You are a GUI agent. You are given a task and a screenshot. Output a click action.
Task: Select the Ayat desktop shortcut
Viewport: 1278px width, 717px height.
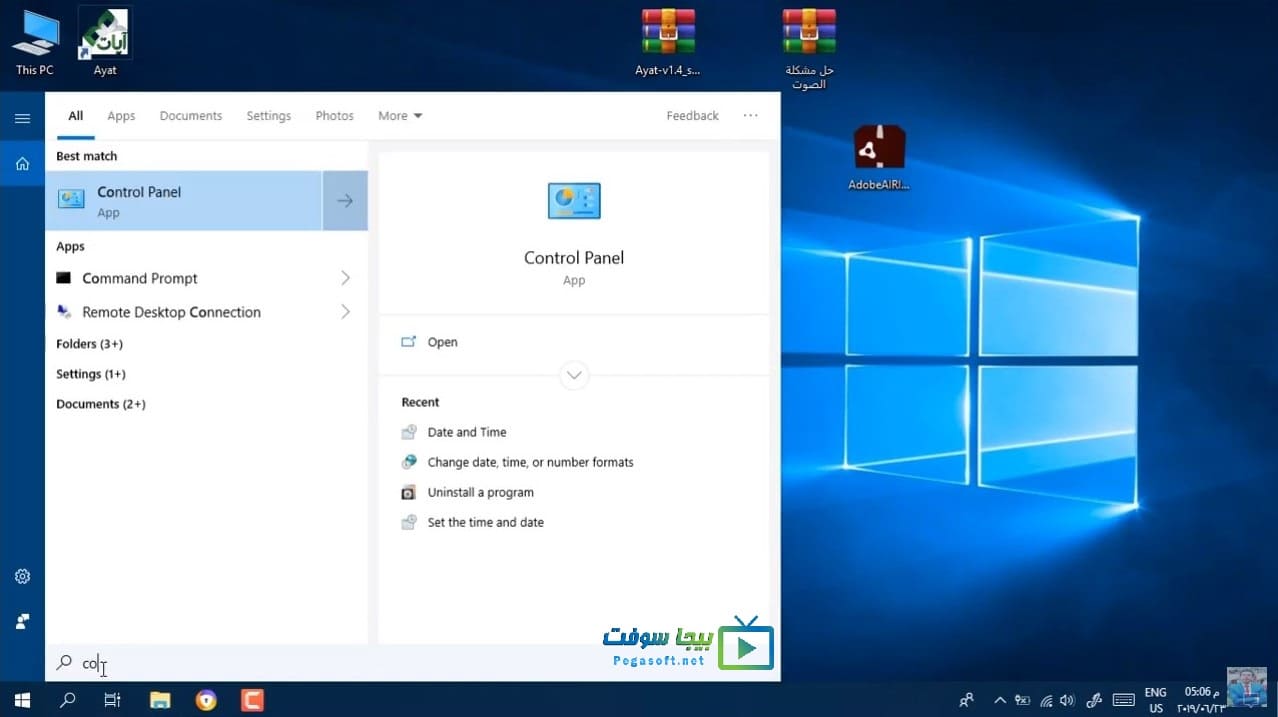(105, 42)
